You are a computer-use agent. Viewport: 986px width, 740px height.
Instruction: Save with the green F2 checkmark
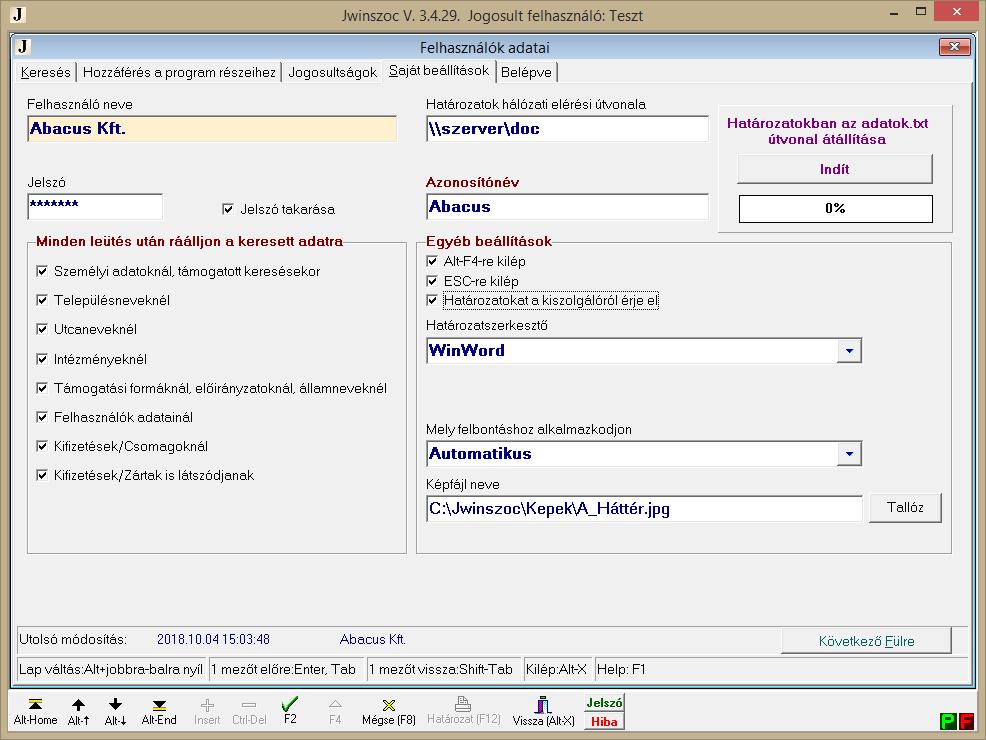[x=290, y=710]
